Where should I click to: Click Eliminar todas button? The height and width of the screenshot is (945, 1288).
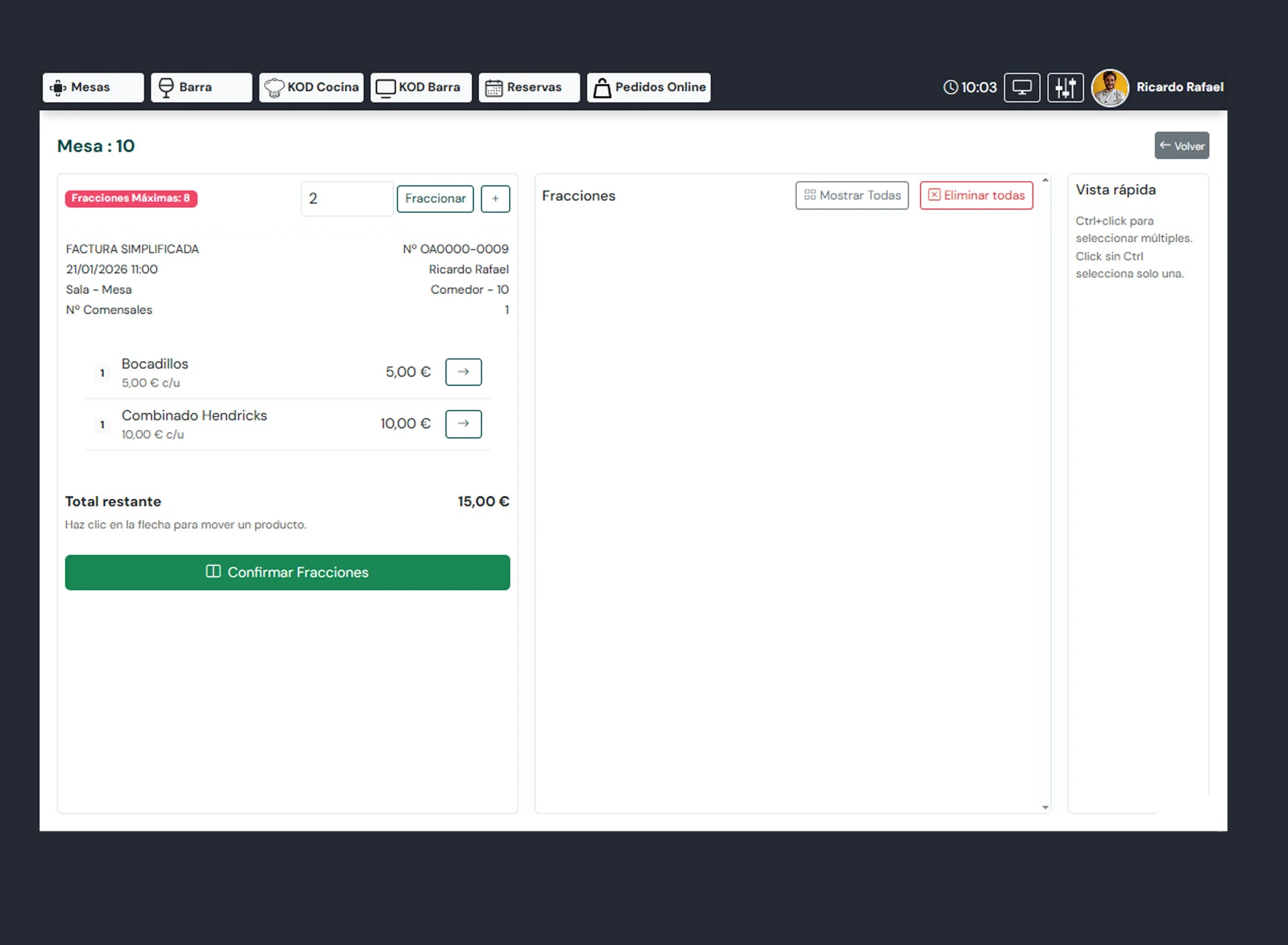point(975,195)
